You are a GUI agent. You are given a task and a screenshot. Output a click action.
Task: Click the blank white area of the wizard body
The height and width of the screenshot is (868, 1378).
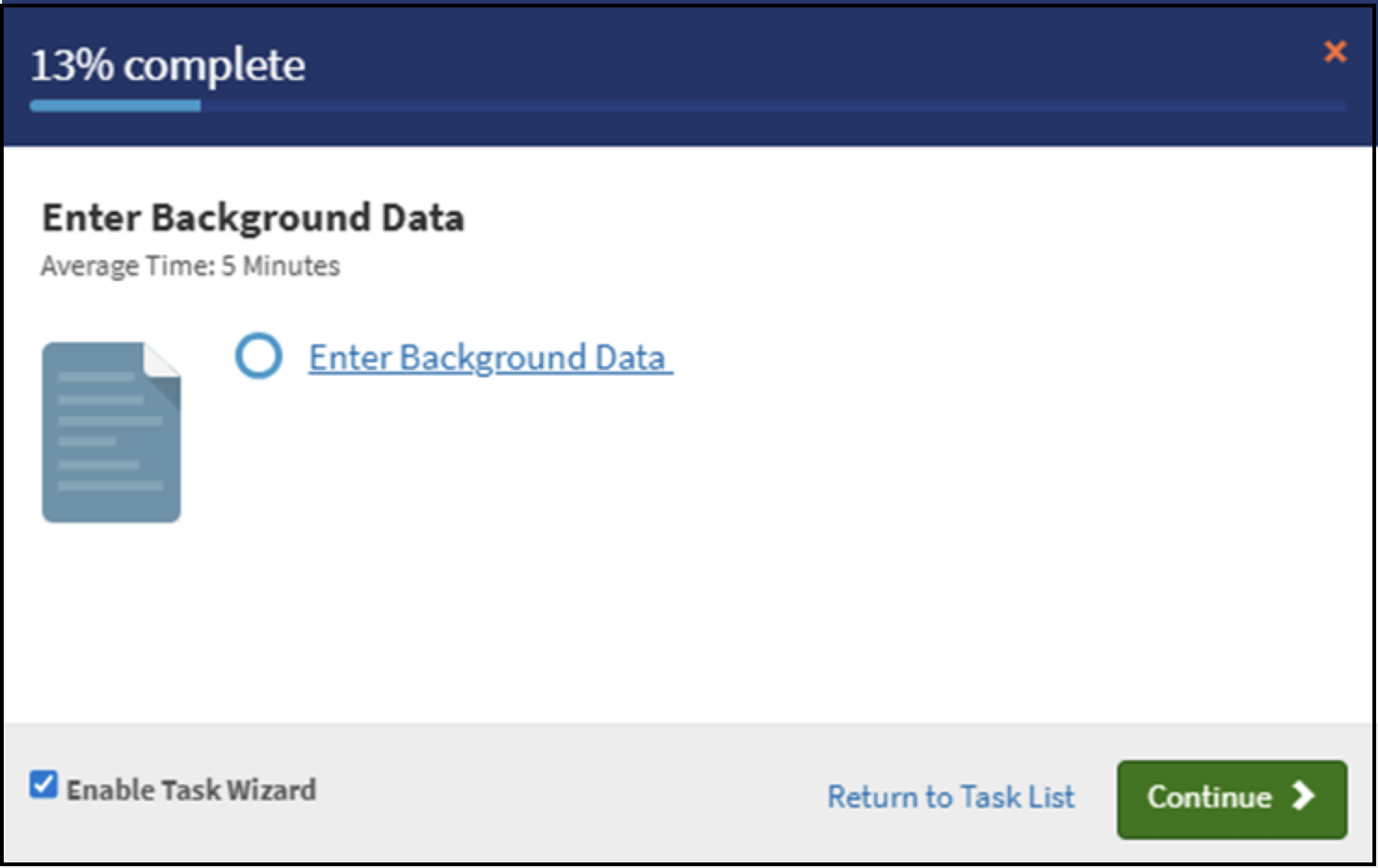837,558
